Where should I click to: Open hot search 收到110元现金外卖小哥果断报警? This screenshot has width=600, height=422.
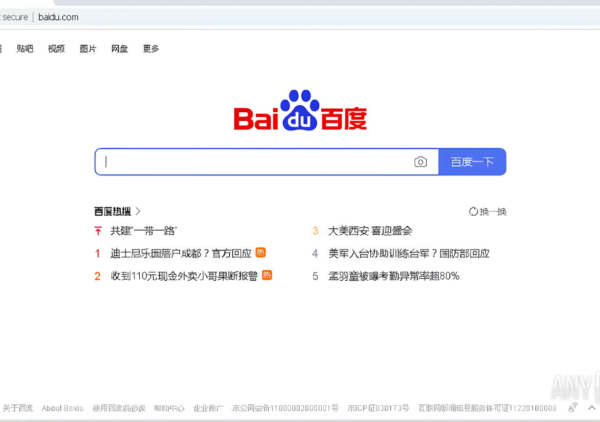coord(184,276)
